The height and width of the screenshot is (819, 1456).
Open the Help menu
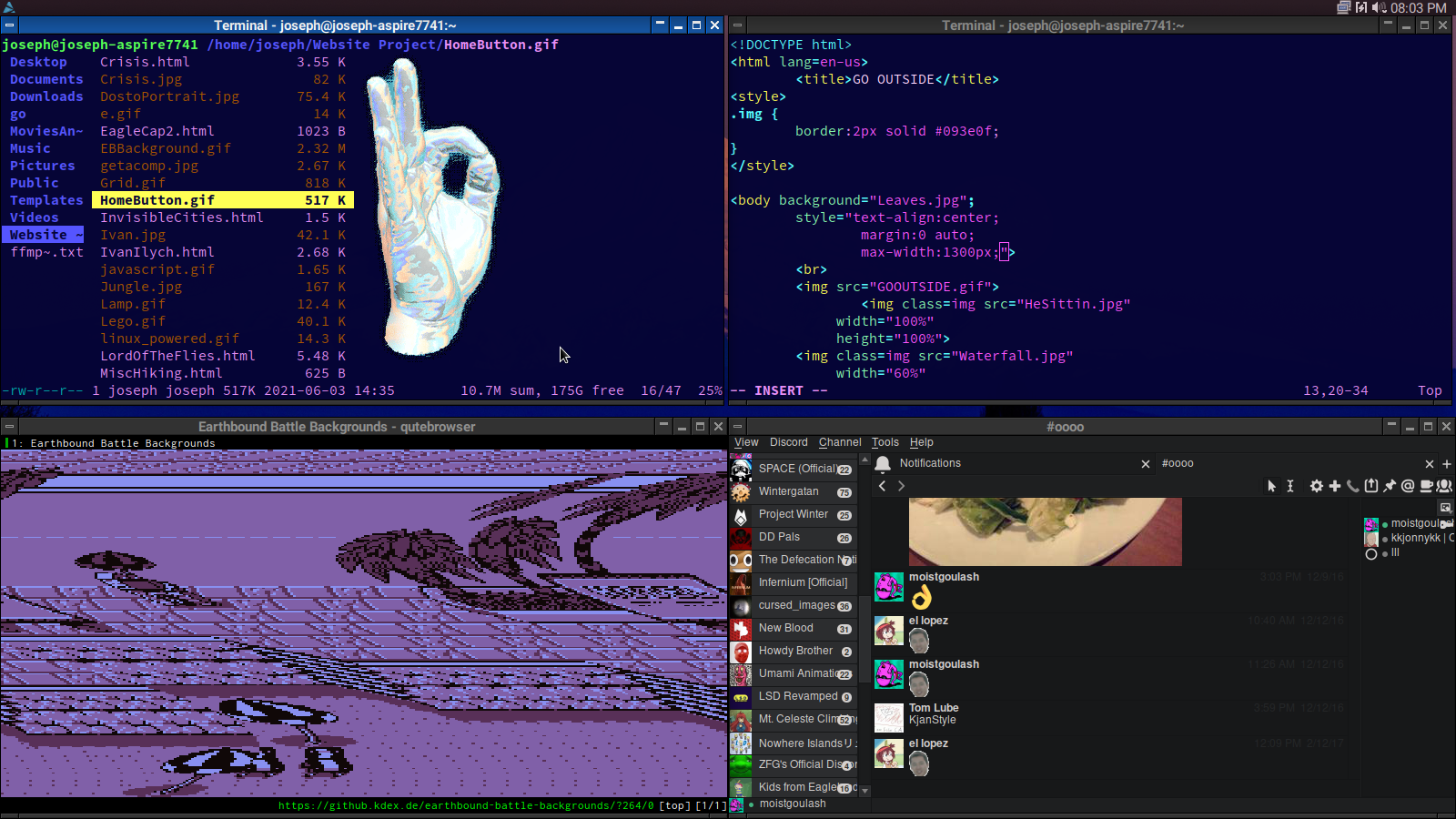click(922, 442)
